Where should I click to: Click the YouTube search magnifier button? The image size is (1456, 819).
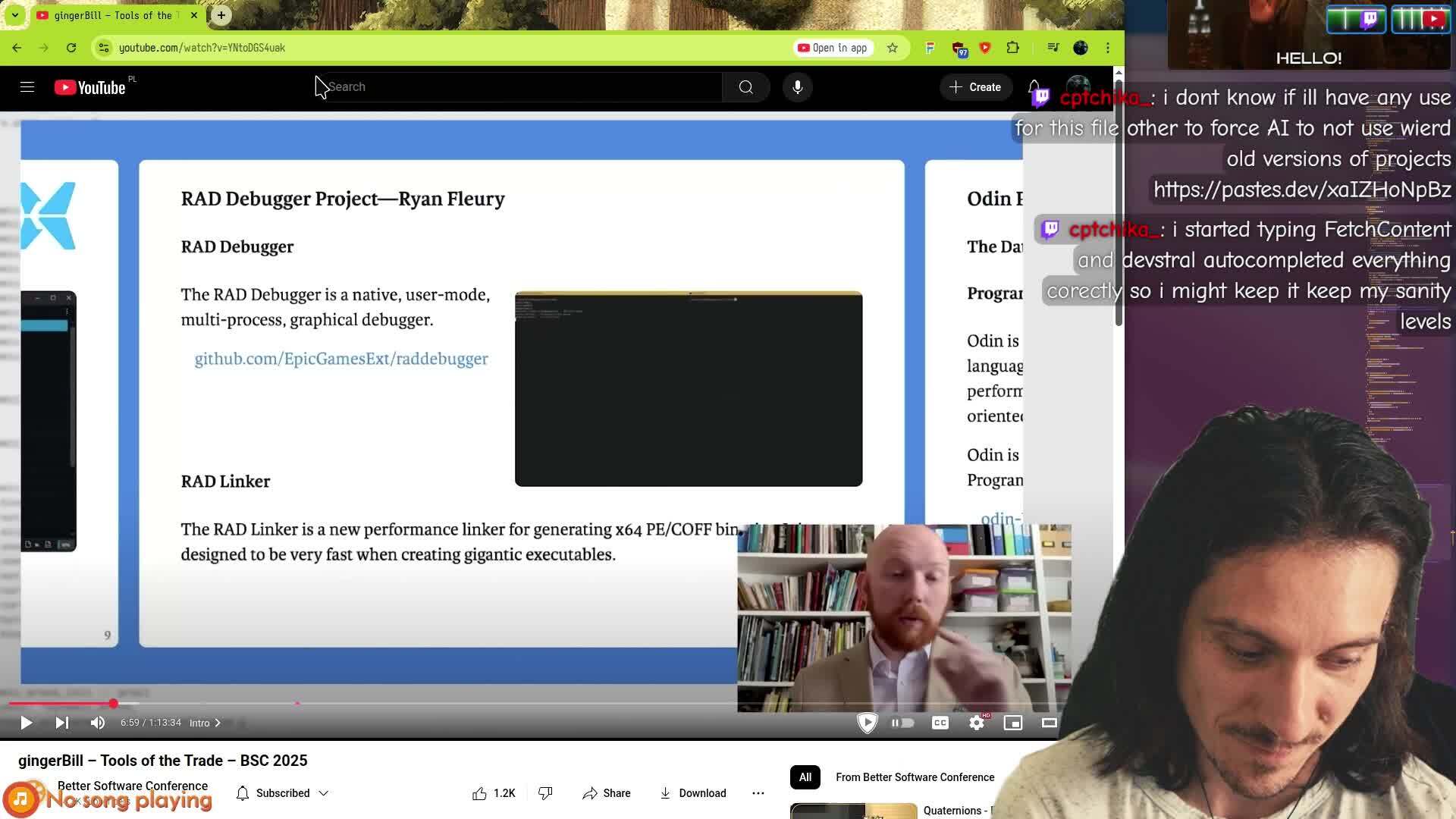[746, 87]
